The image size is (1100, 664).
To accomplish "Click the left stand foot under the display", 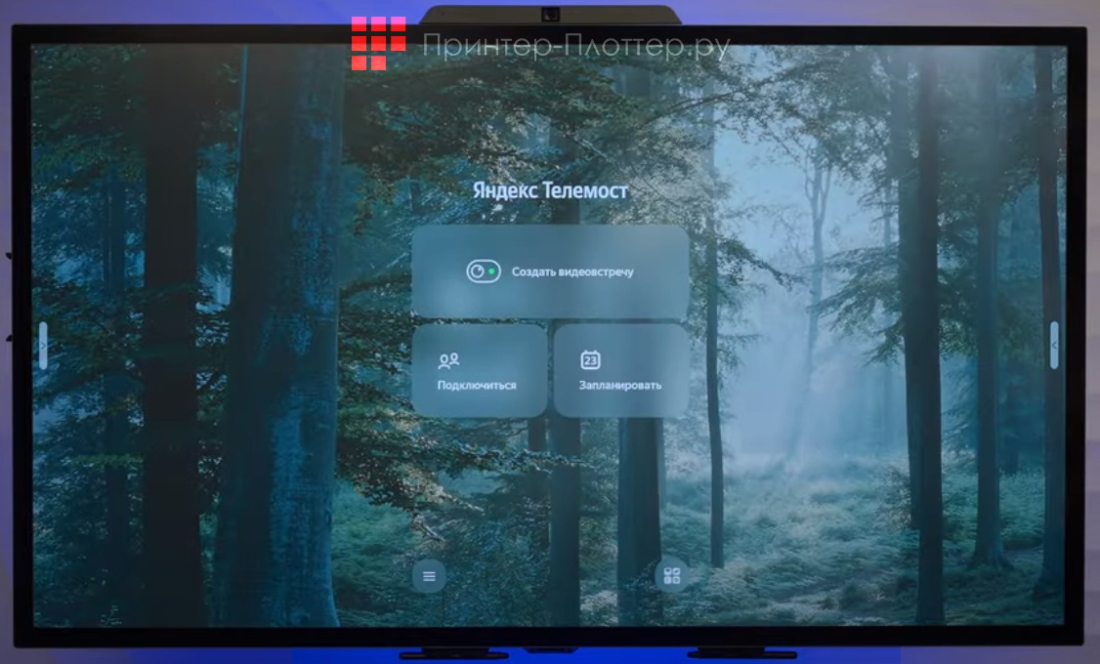I will pyautogui.click(x=441, y=654).
